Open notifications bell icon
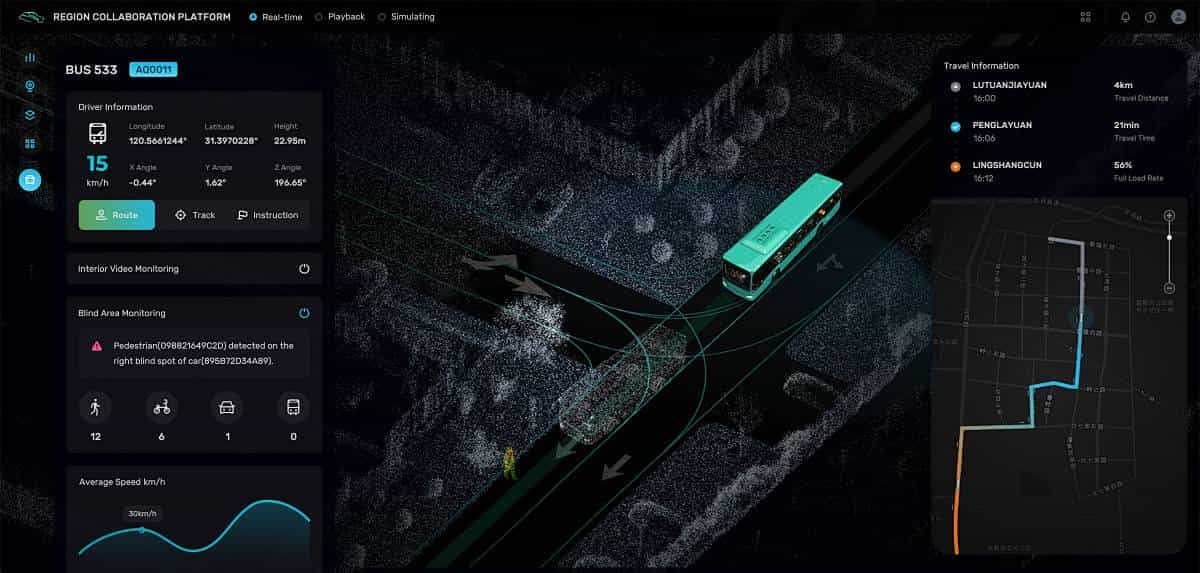 1125,17
